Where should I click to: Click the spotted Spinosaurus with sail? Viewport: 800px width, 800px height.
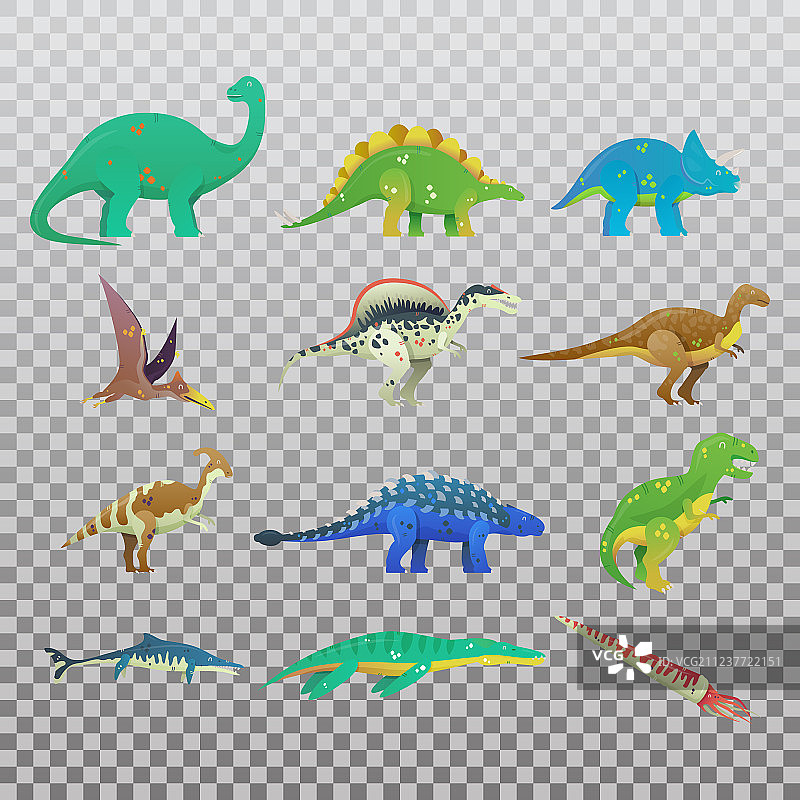click(x=400, y=335)
